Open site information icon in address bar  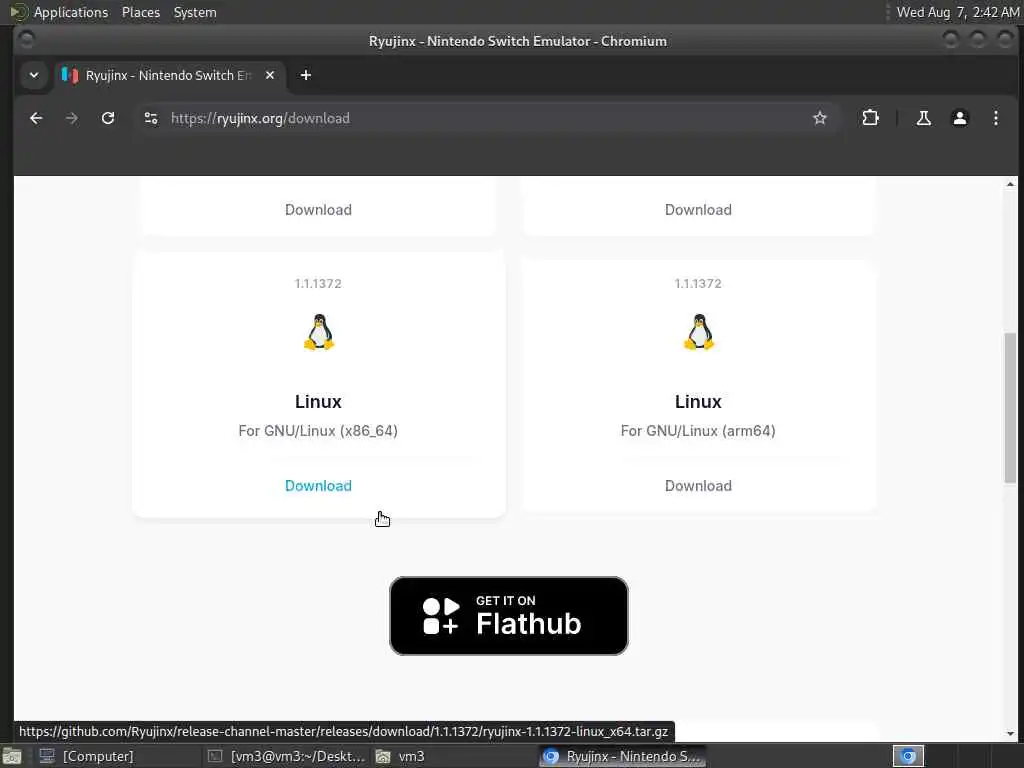pyautogui.click(x=151, y=118)
